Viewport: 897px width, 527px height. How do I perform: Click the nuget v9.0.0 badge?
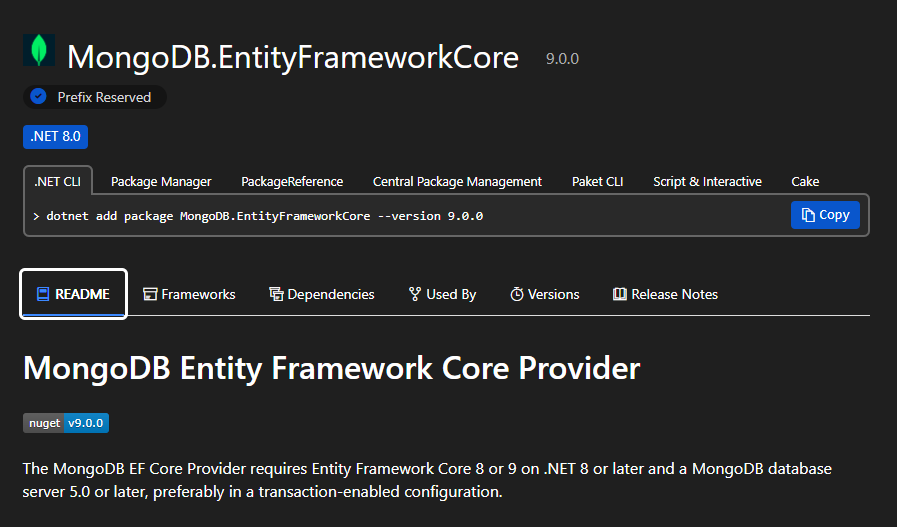66,423
